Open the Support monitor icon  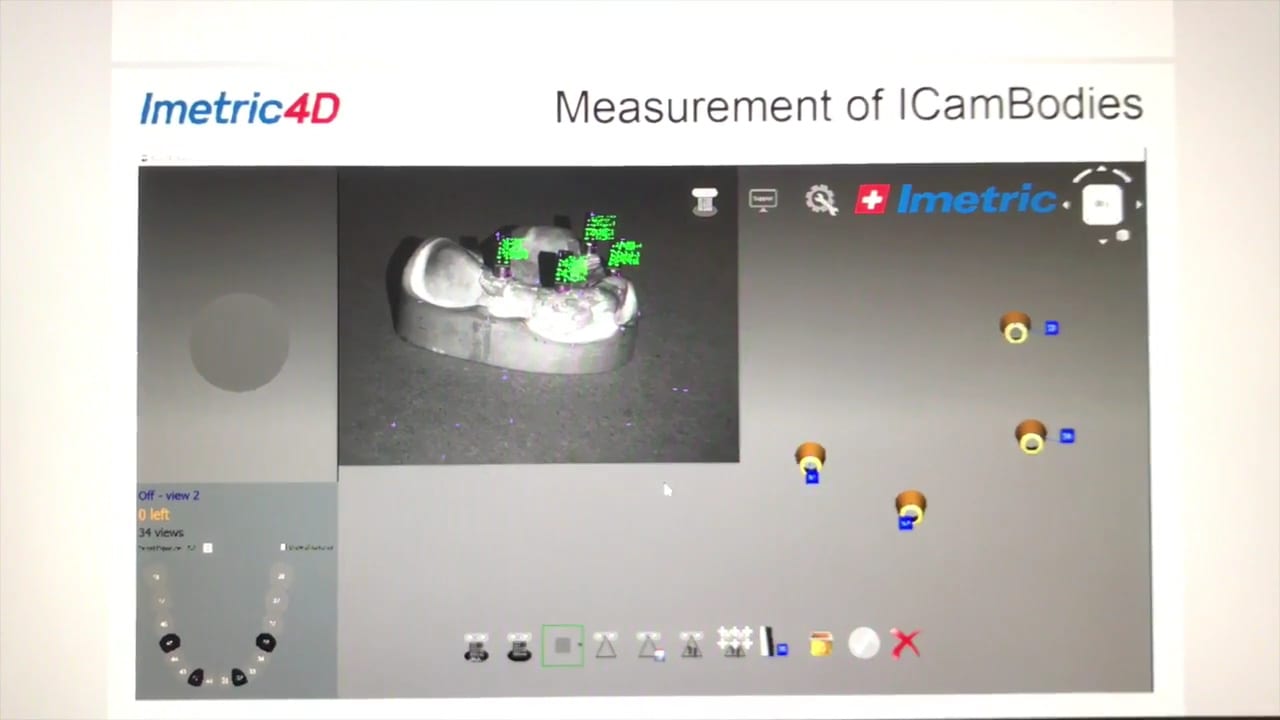tap(763, 200)
